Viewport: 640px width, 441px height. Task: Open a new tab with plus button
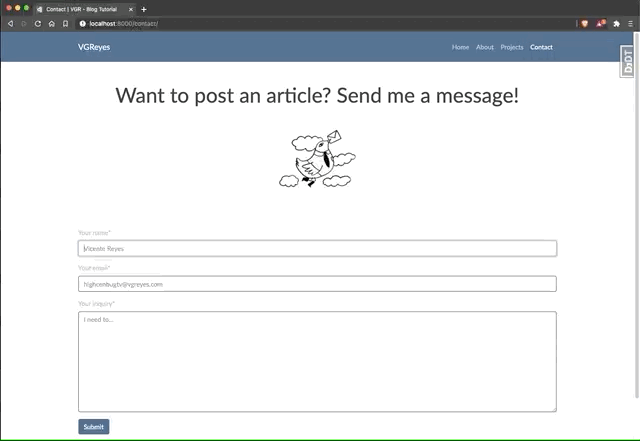144,9
